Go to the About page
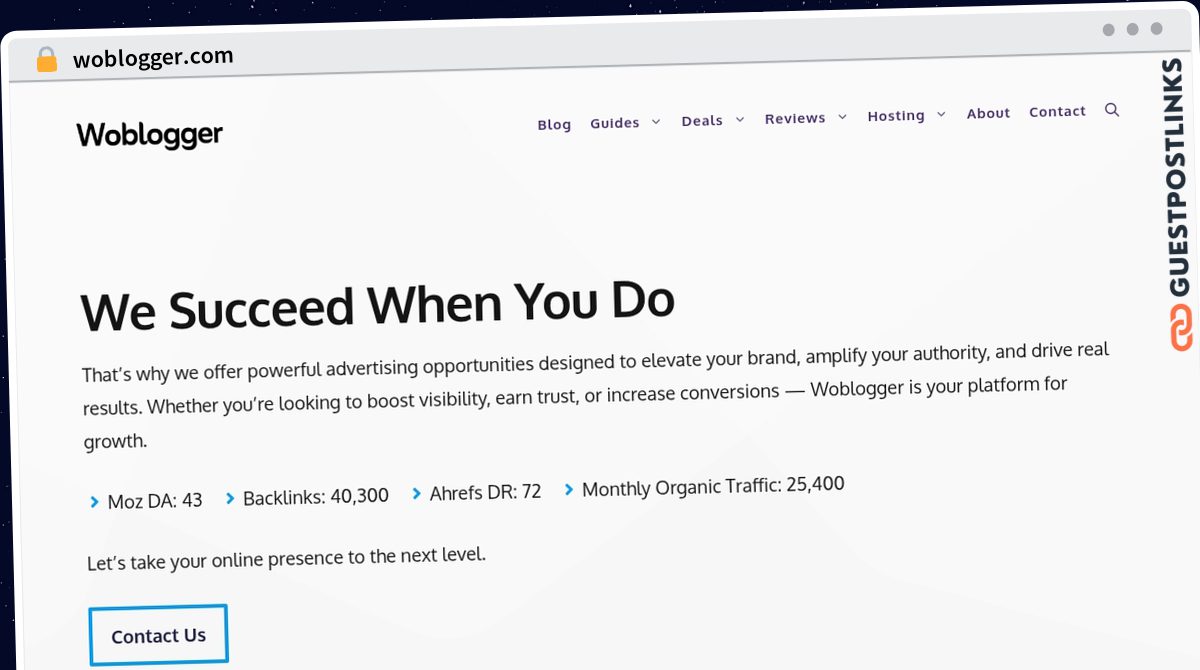The height and width of the screenshot is (670, 1200). 988,113
